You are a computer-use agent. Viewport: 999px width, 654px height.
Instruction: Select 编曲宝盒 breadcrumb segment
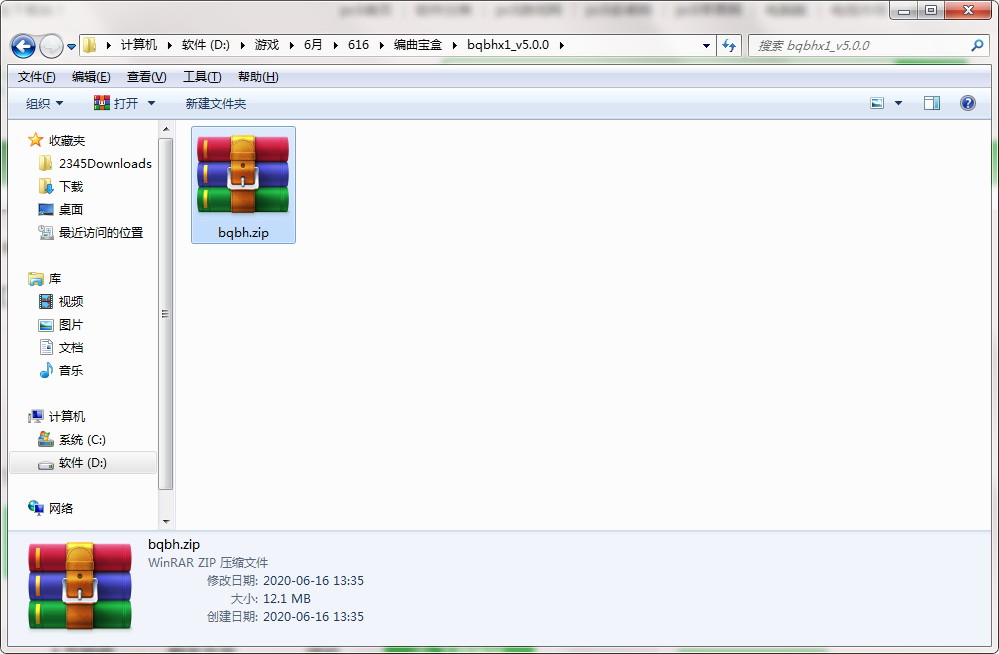point(417,45)
